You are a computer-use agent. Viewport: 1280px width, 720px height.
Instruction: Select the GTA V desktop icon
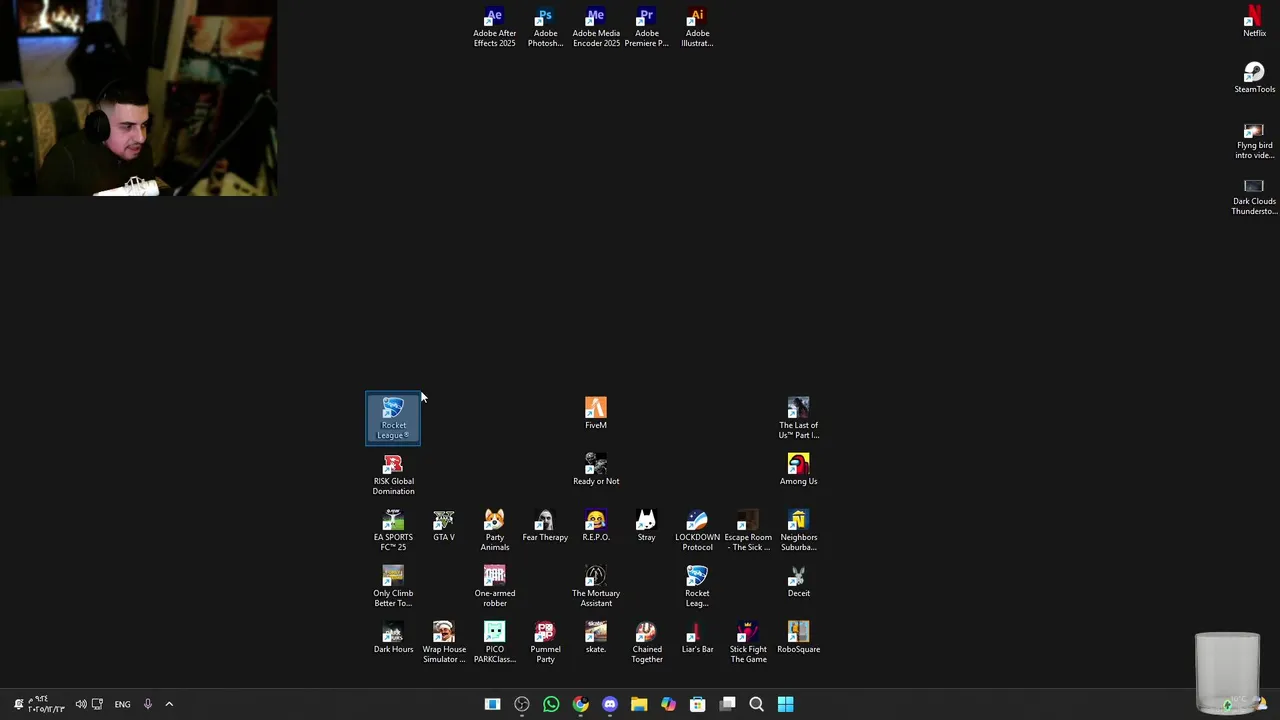pyautogui.click(x=444, y=526)
